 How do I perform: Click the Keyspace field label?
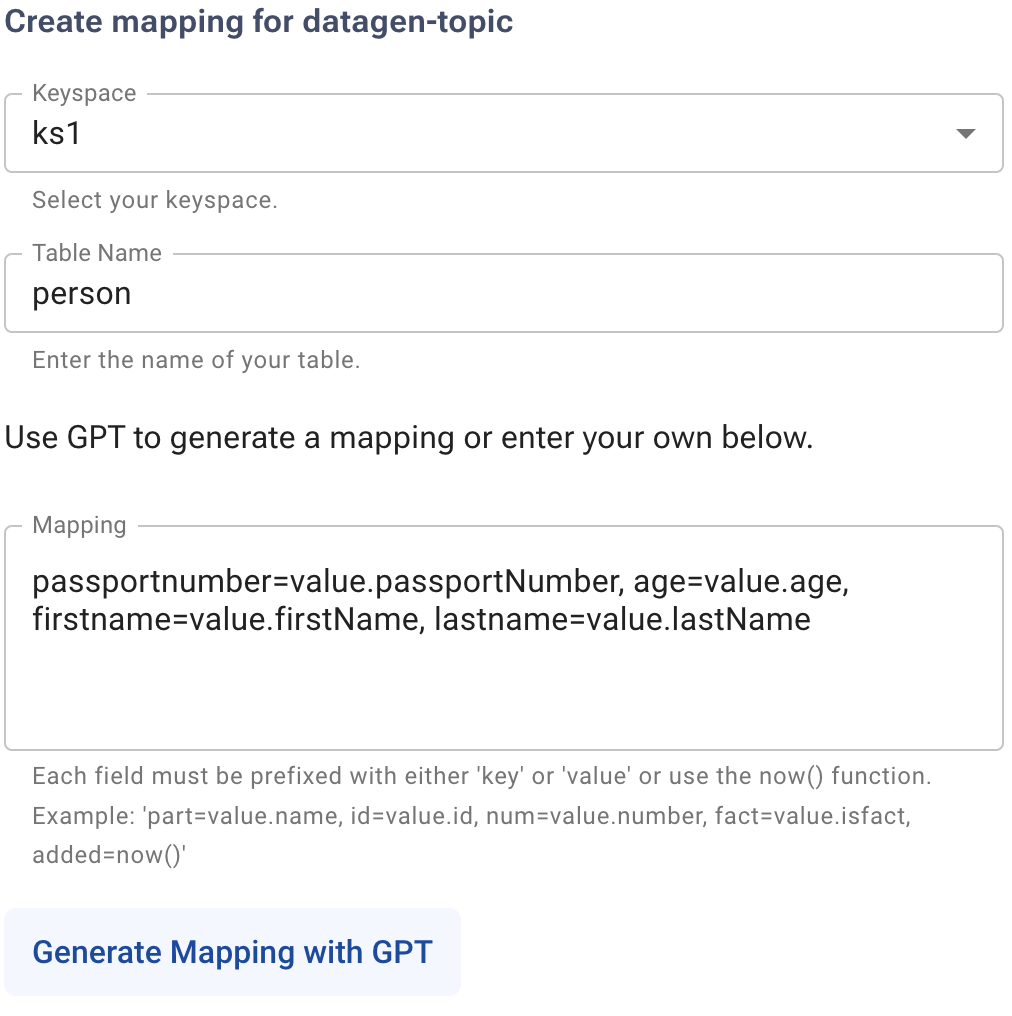point(85,93)
